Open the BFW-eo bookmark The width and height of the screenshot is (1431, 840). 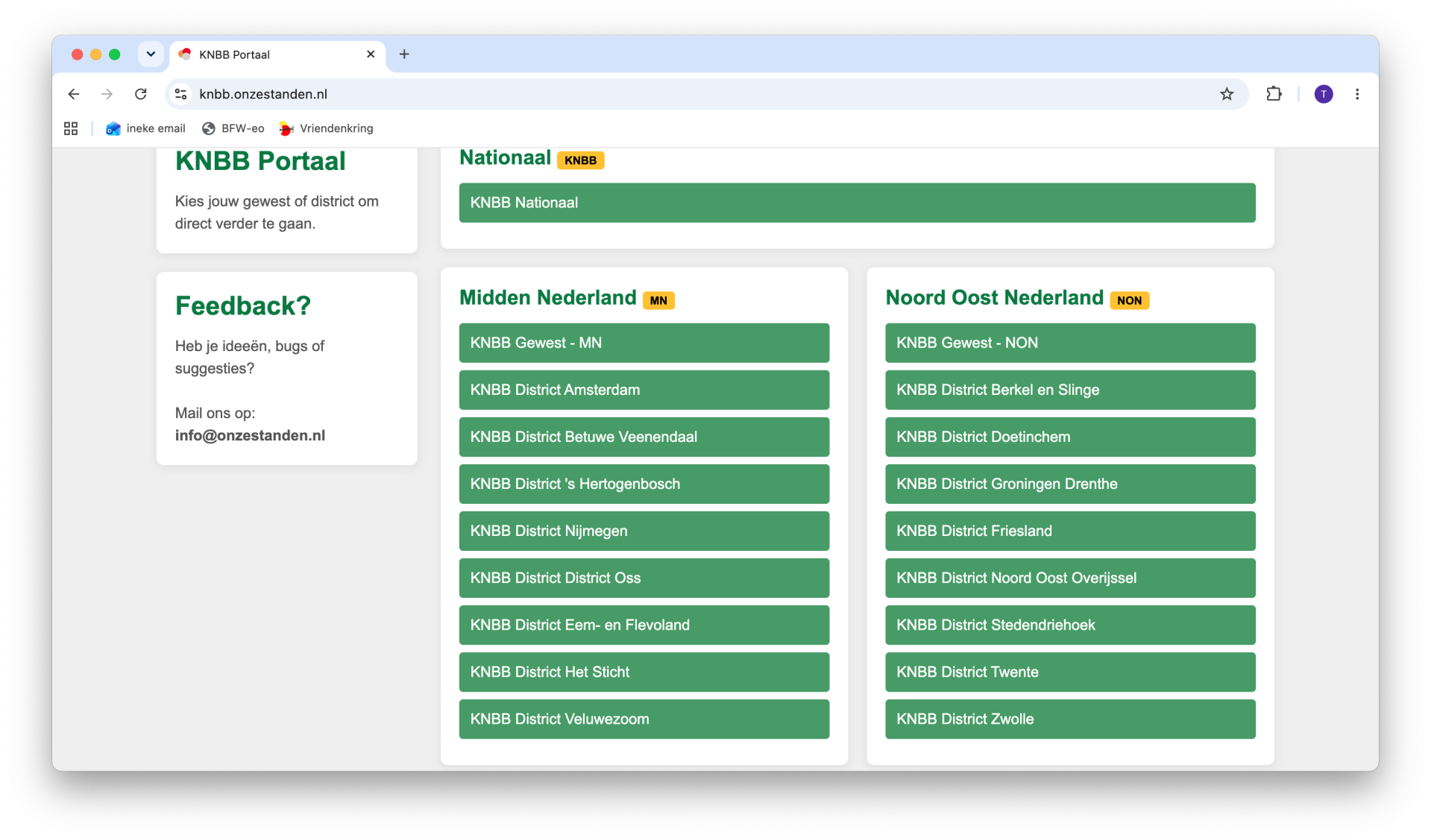233,128
